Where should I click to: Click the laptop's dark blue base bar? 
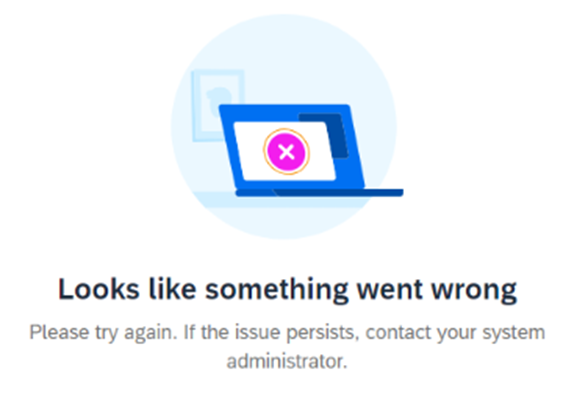[x=319, y=193]
